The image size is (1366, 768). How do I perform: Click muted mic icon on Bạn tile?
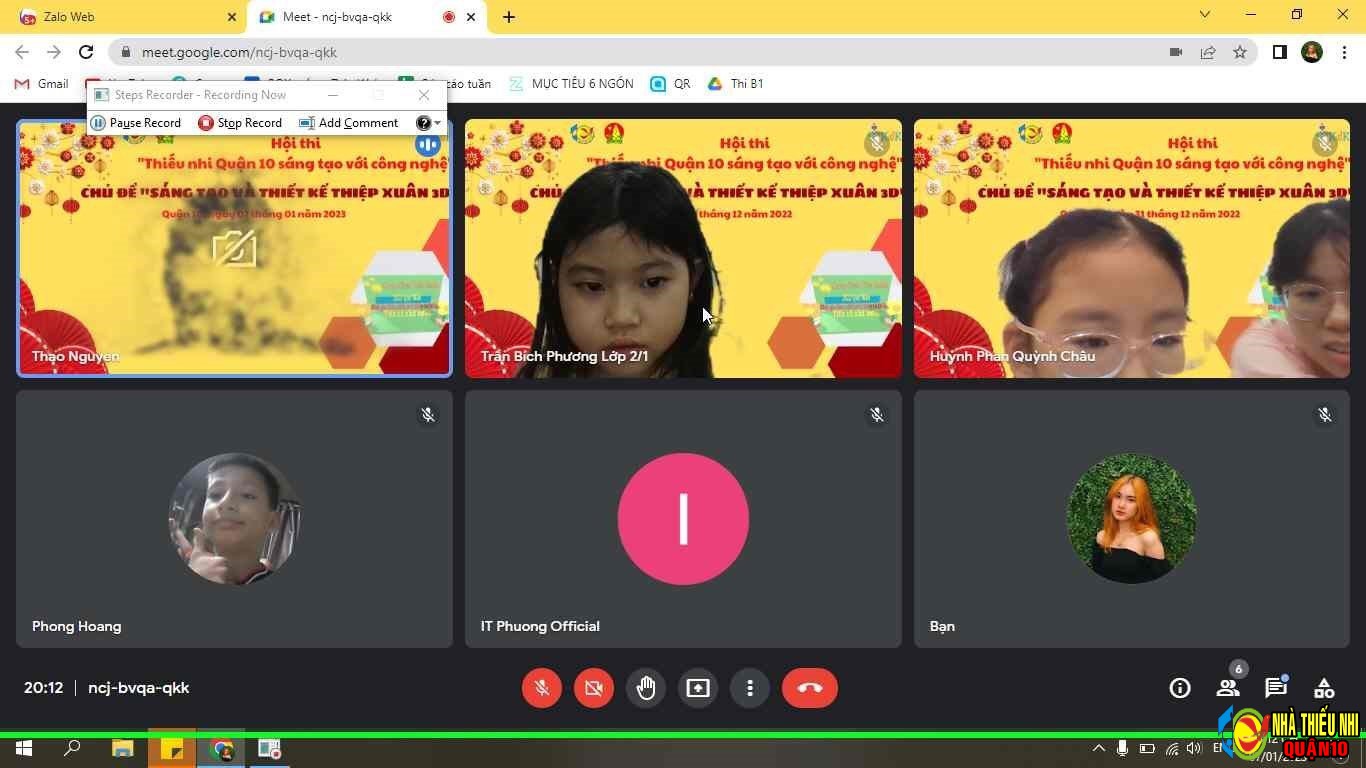point(1325,414)
